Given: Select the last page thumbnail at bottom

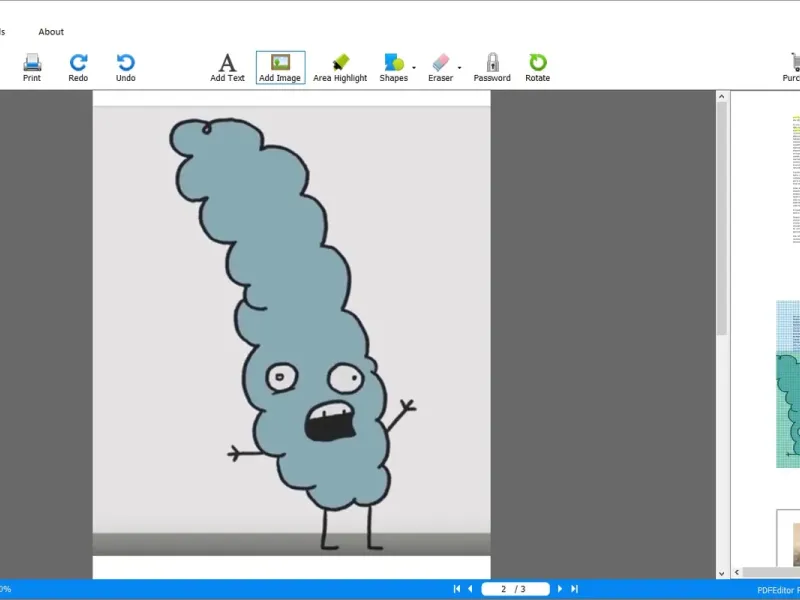Looking at the screenshot, I should 788,538.
